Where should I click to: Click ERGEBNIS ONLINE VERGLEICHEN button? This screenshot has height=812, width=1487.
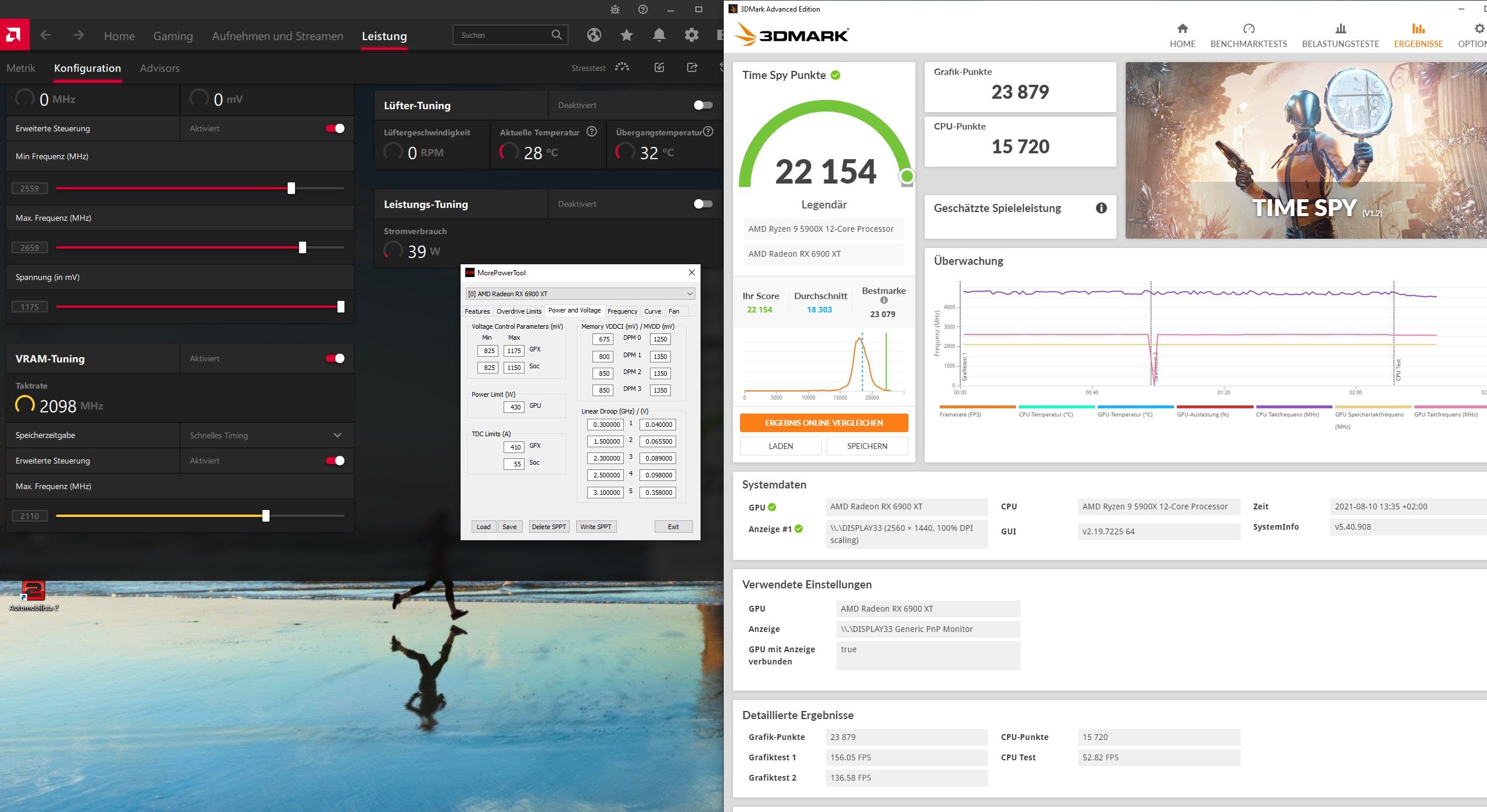(x=824, y=423)
